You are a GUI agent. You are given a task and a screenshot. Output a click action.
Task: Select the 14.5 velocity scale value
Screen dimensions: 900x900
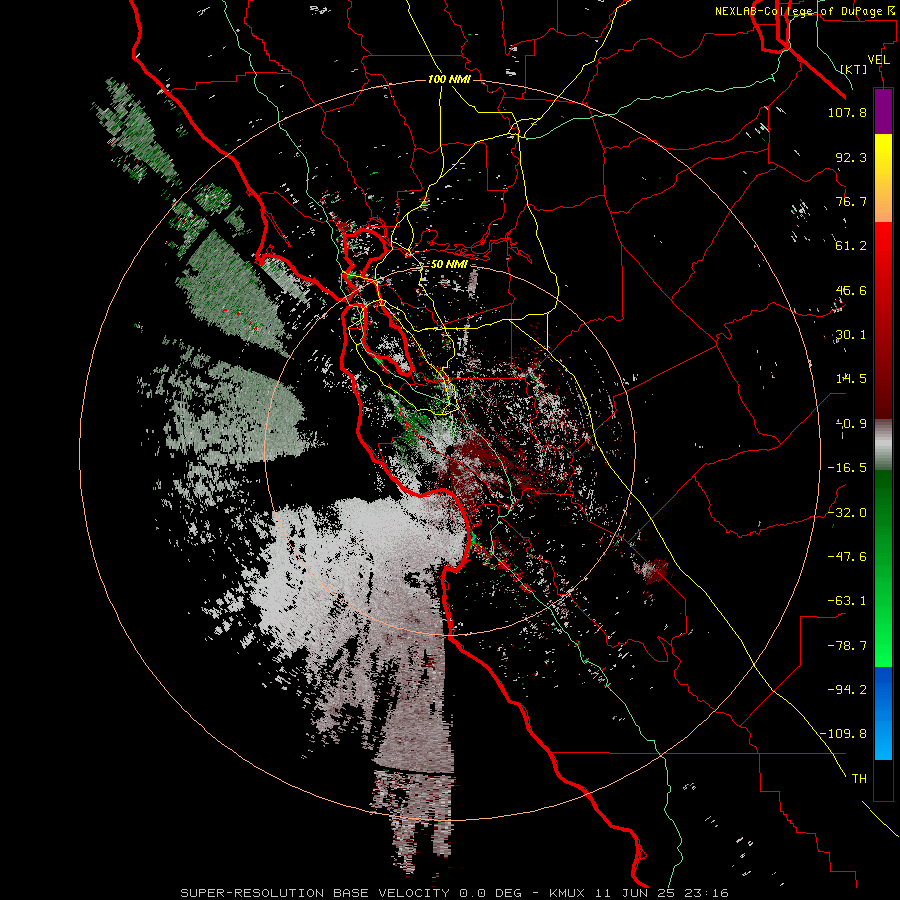pyautogui.click(x=851, y=379)
